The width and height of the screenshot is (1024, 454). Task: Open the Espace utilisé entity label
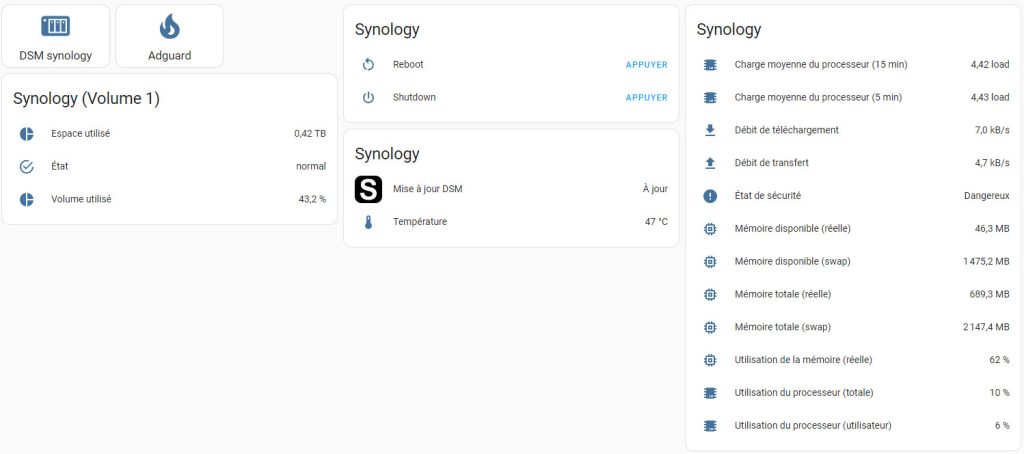coord(80,133)
